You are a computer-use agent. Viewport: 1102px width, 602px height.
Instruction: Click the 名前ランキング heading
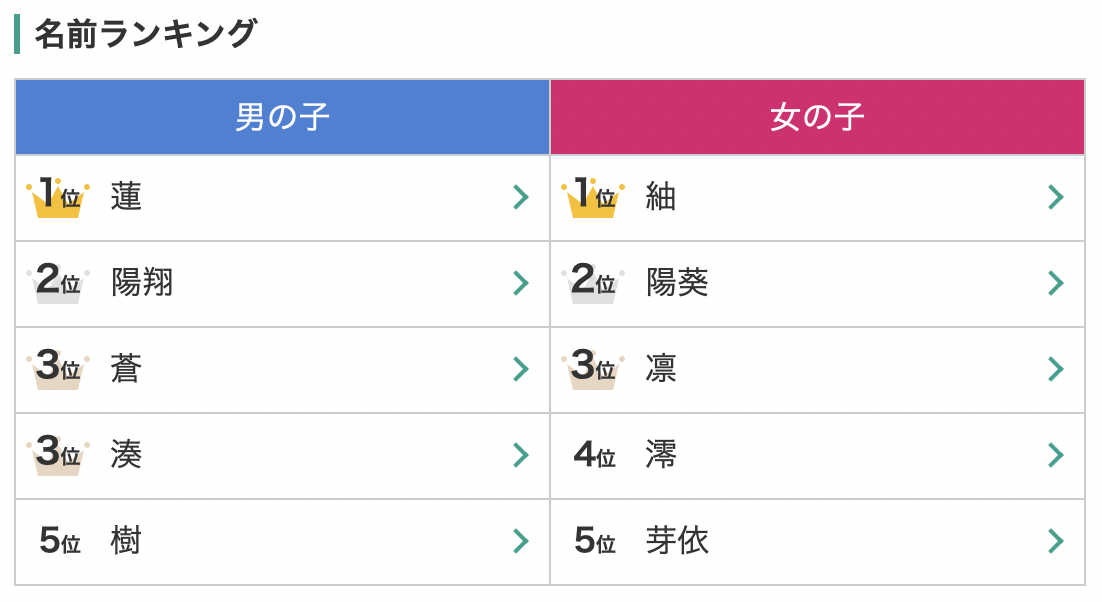click(x=145, y=34)
